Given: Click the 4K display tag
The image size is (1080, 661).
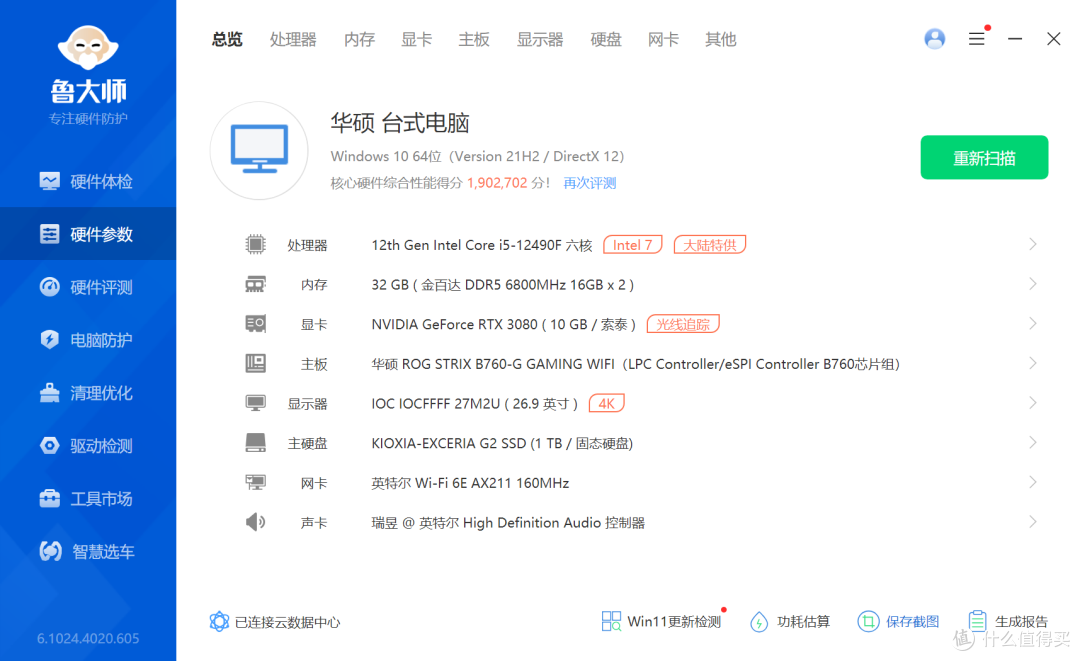Looking at the screenshot, I should point(607,403).
